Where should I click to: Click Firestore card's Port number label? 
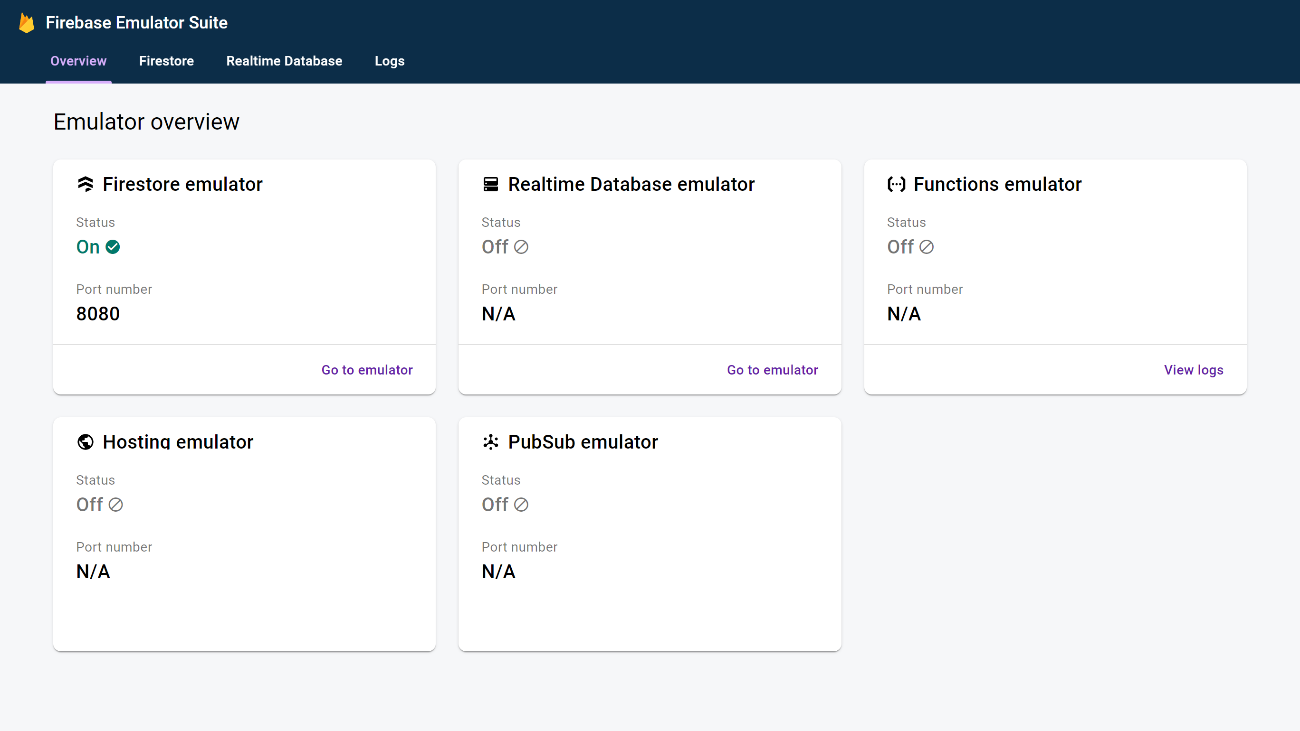coord(114,289)
